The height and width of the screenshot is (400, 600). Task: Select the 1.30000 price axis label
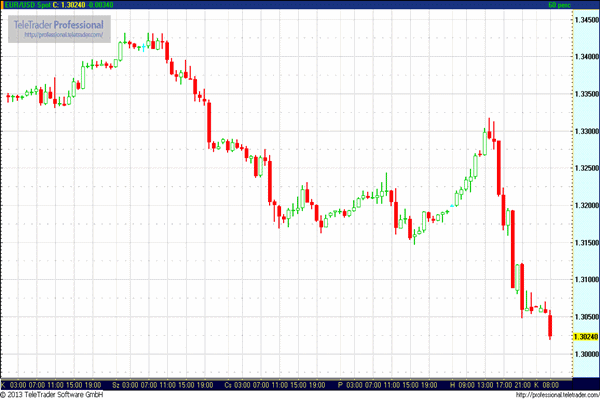pos(585,356)
